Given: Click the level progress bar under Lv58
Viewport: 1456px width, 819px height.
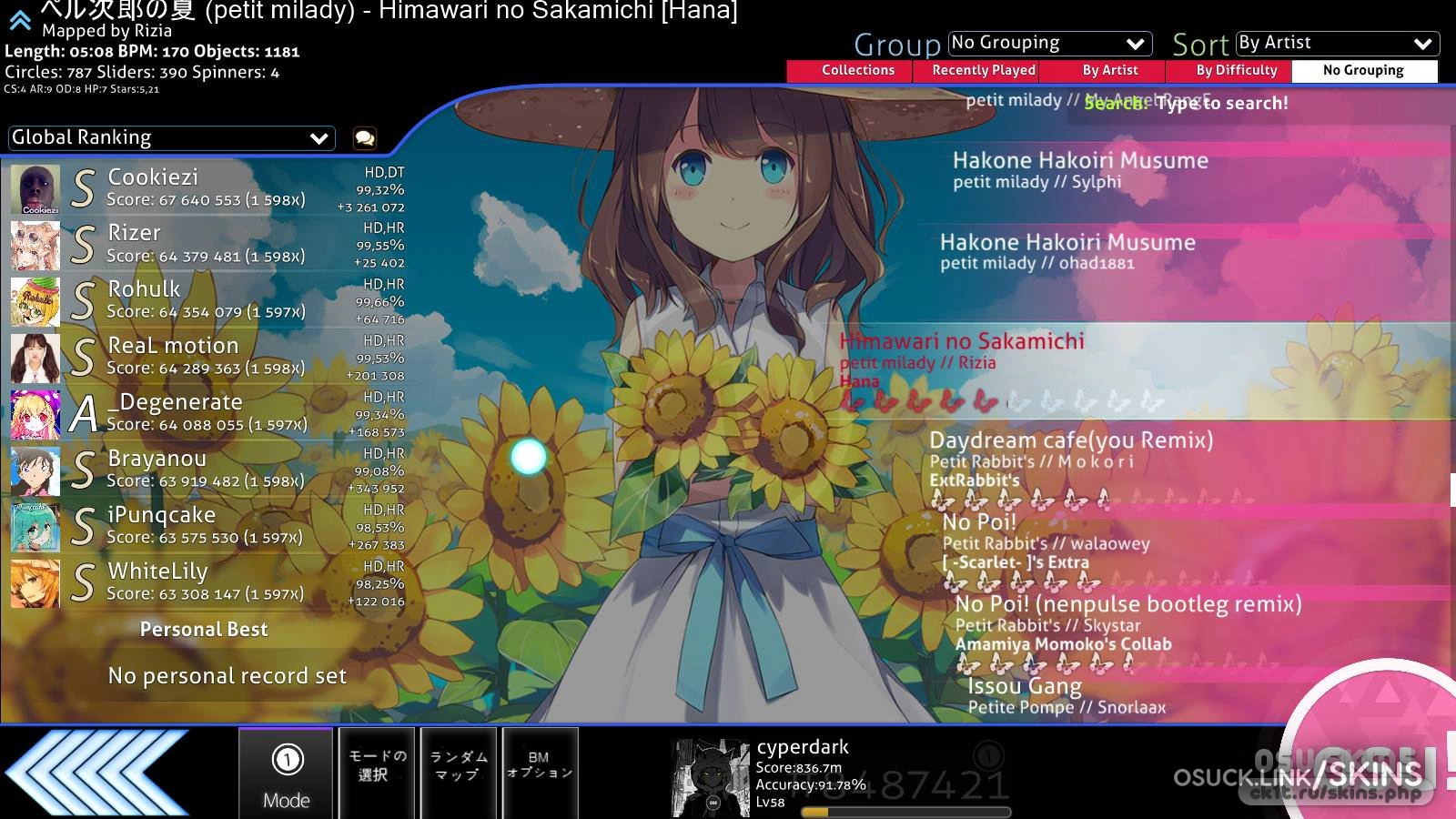Looking at the screenshot, I should pos(904,812).
